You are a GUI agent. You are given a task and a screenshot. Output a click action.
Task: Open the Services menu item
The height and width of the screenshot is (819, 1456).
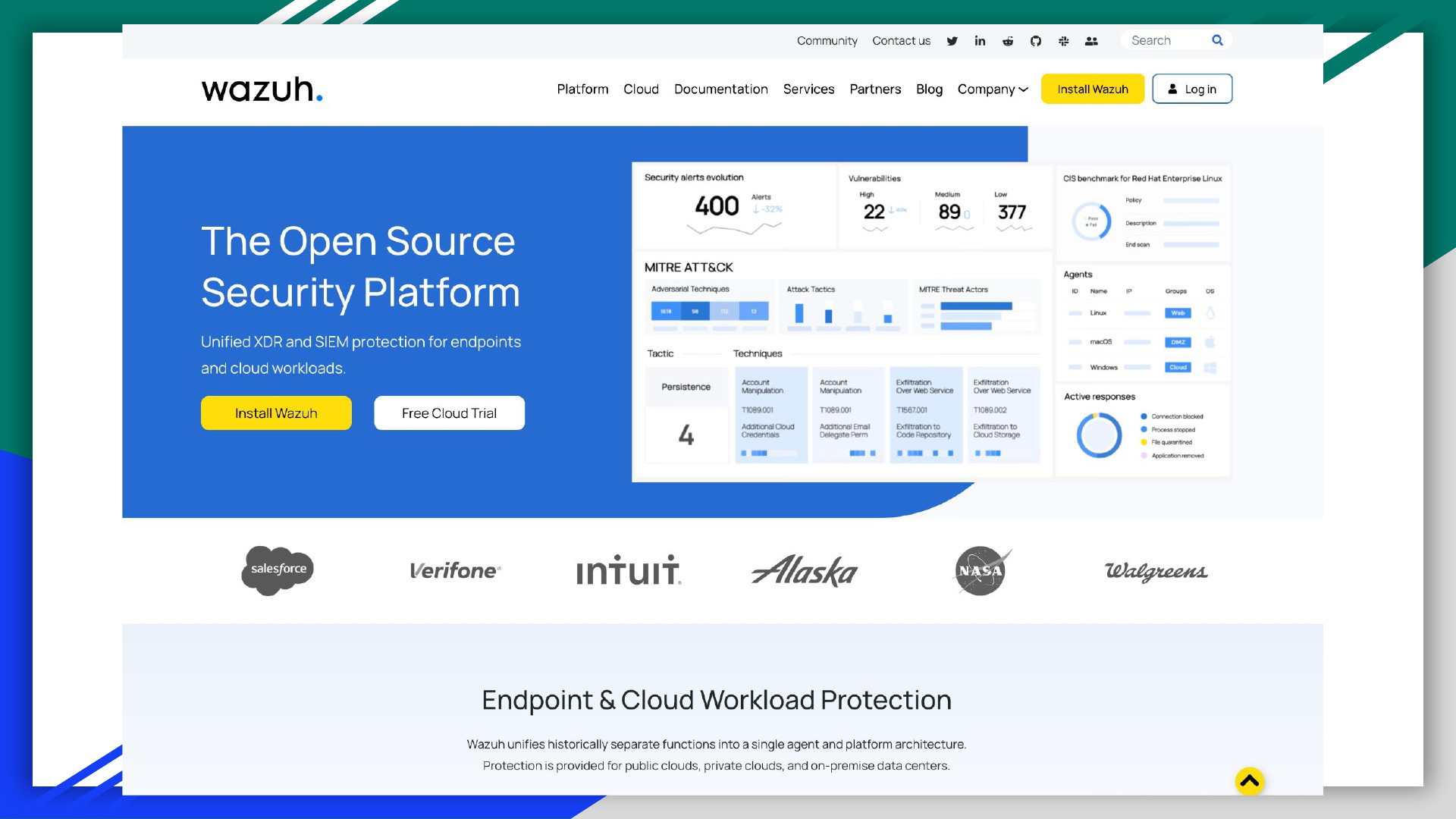(x=808, y=89)
